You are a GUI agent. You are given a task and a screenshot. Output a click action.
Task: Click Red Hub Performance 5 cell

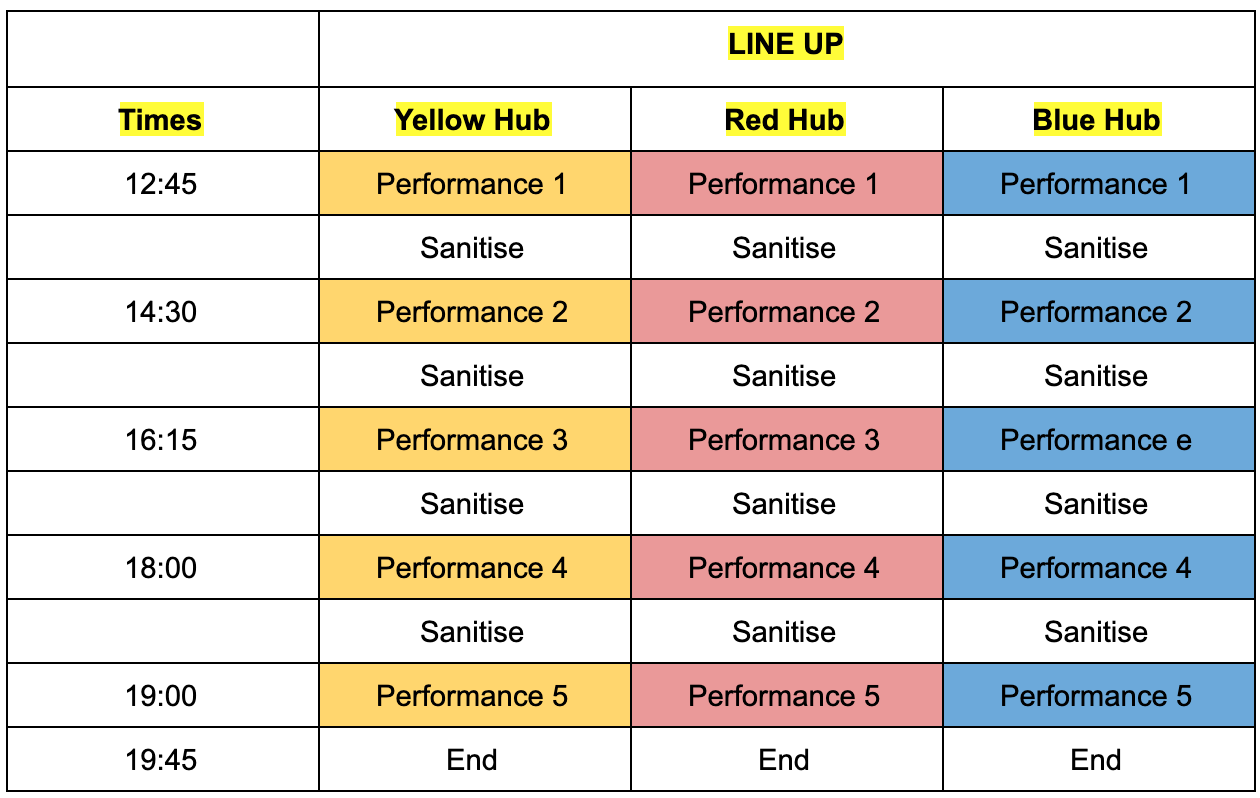point(787,695)
